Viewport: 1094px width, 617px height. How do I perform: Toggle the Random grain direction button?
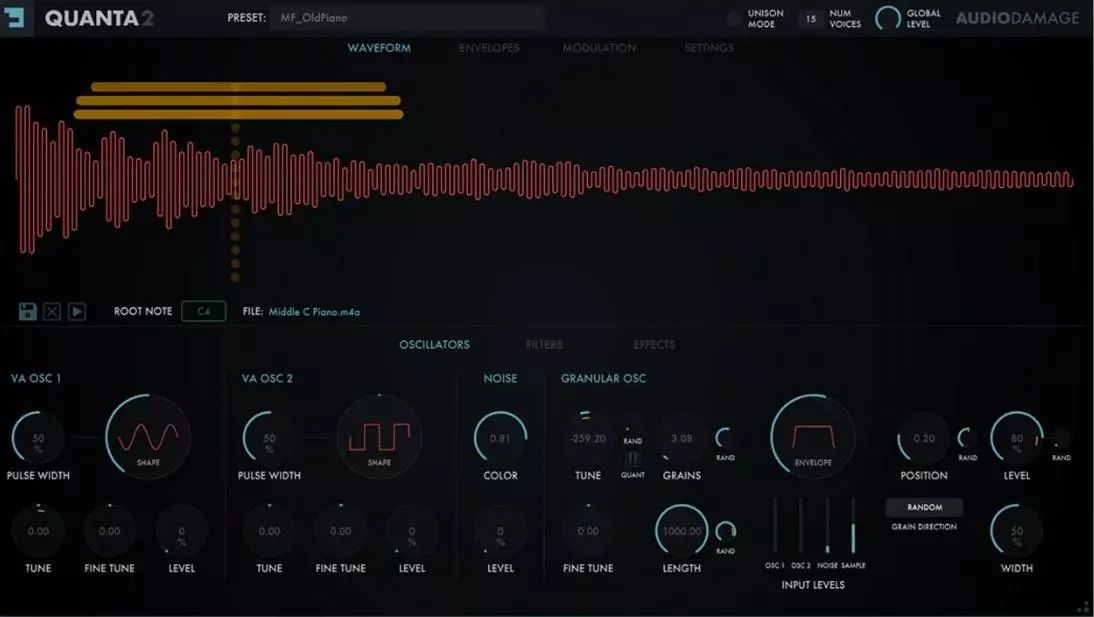[924, 507]
